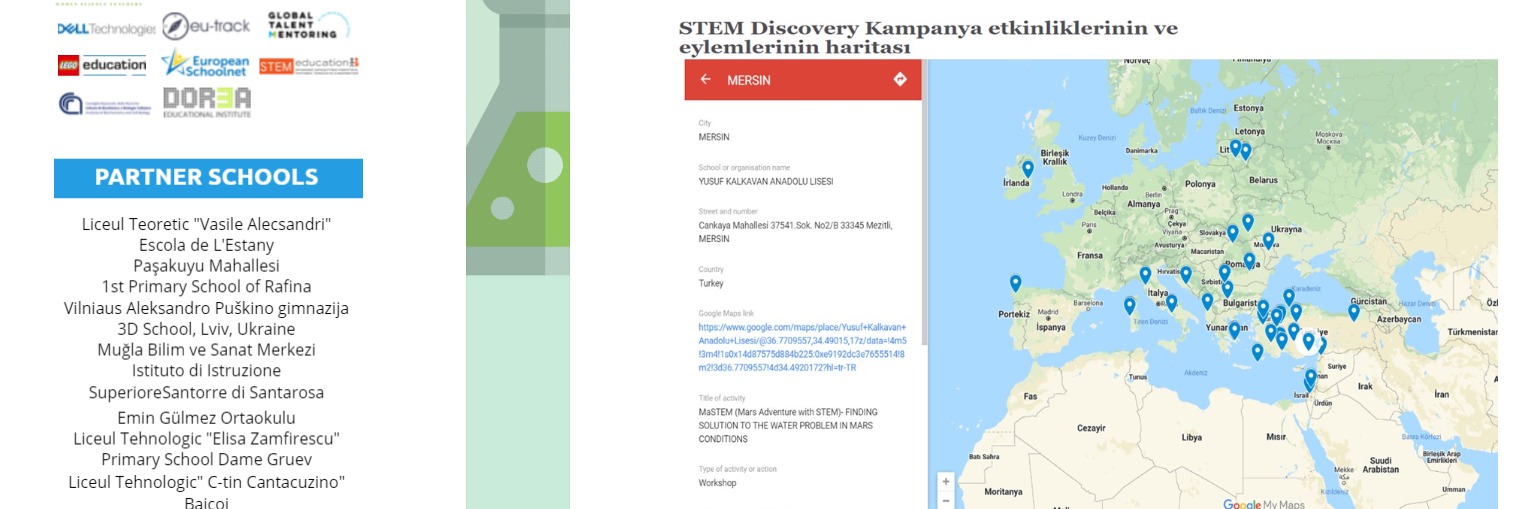This screenshot has height=509, width=1516.
Task: Click 3D School, Lviv, Ukraine entry
Action: (x=206, y=329)
